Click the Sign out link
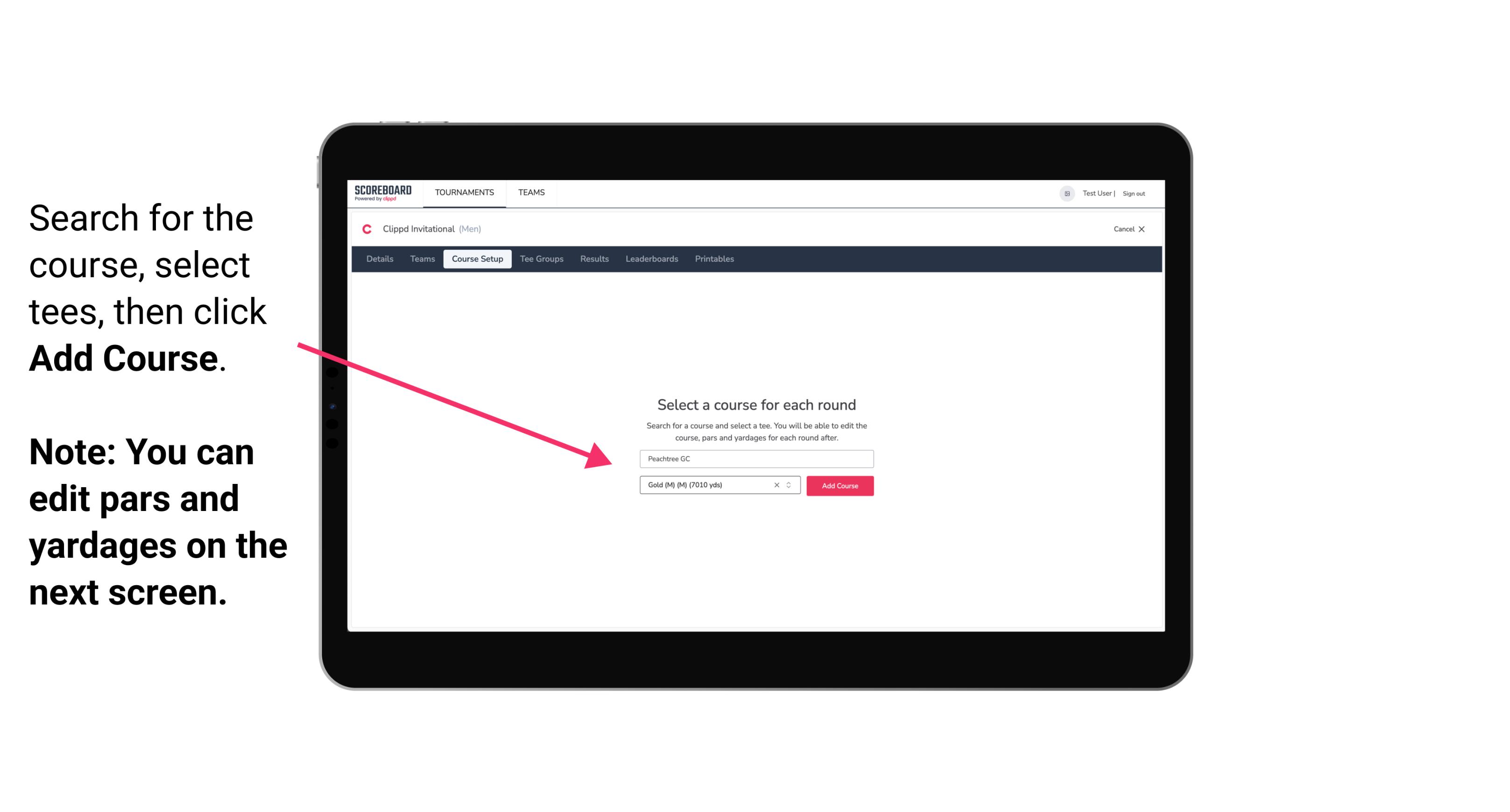 click(x=1134, y=193)
